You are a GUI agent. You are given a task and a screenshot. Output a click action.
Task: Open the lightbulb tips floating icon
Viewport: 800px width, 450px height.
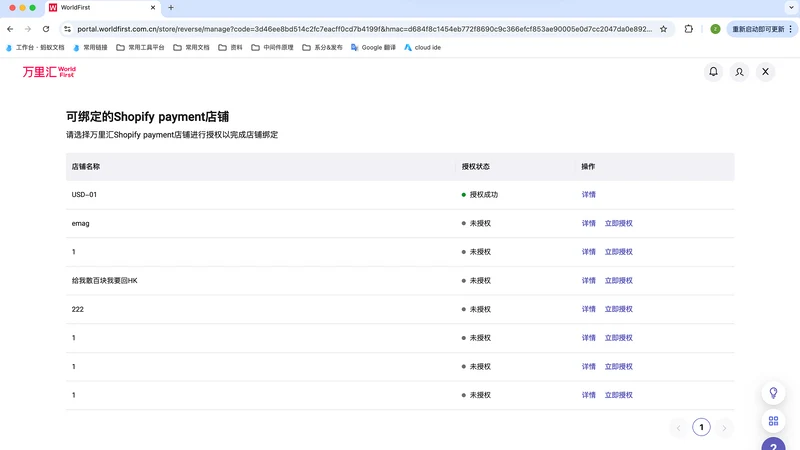click(773, 393)
